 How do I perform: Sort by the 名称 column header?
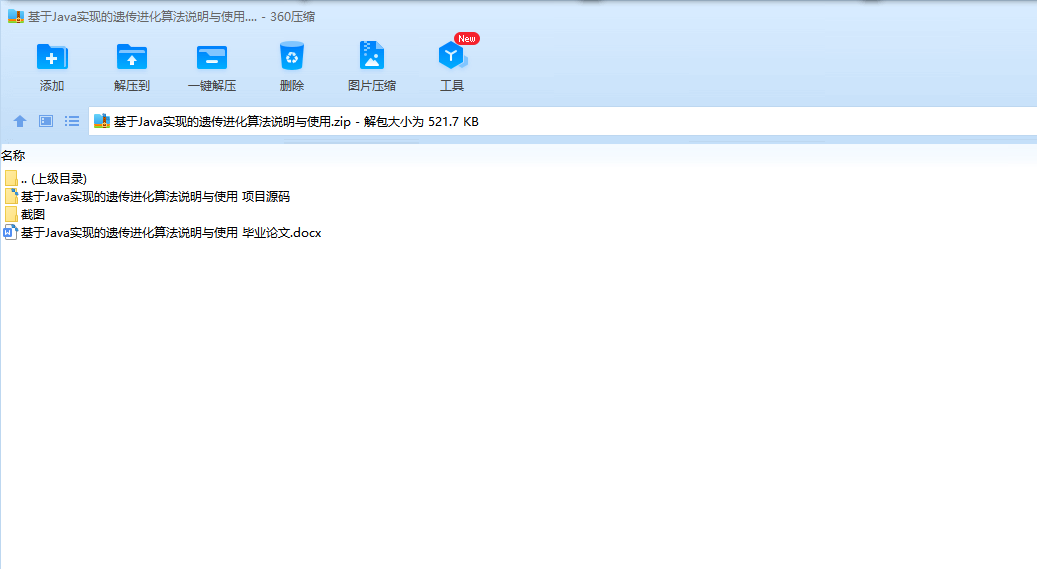pyautogui.click(x=13, y=155)
